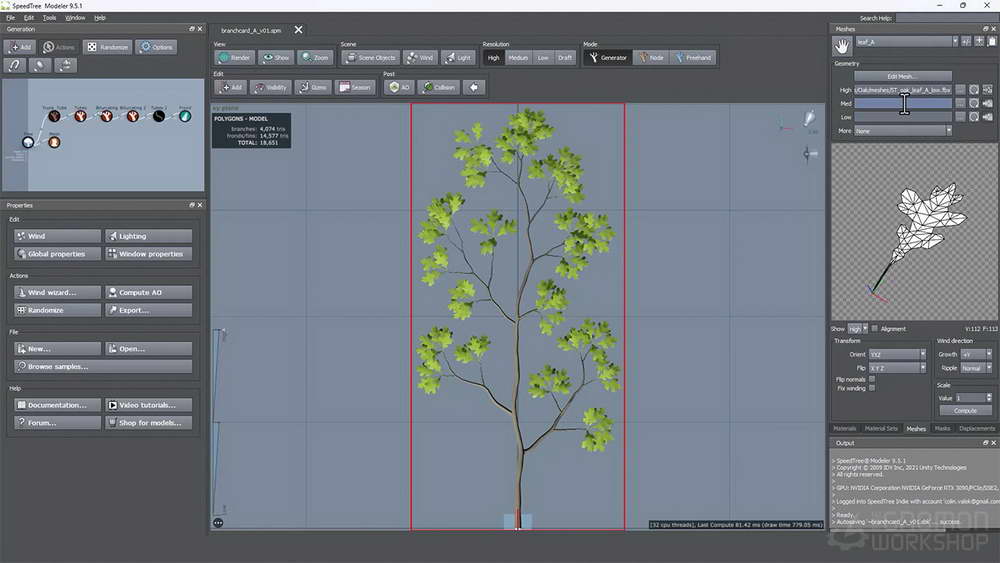Viewport: 1000px width, 563px height.
Task: Switch to the Materials tab
Action: click(844, 428)
